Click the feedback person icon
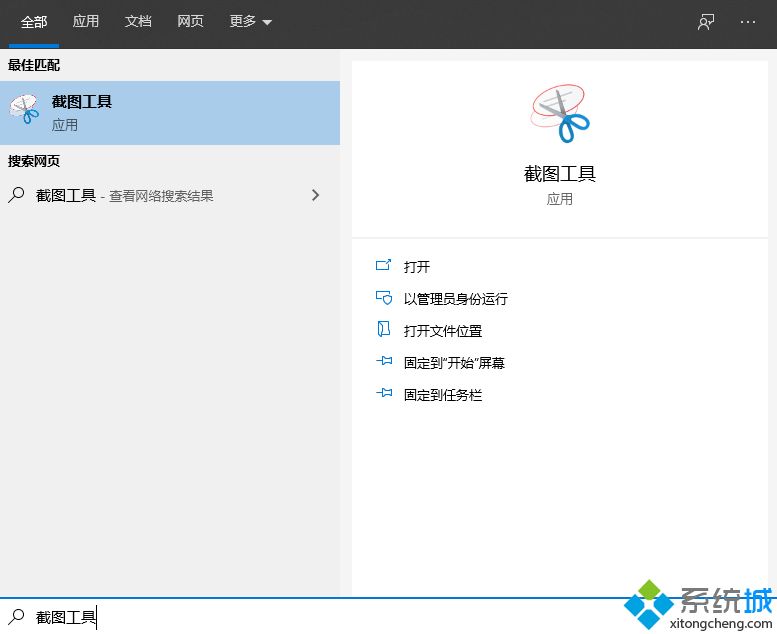The width and height of the screenshot is (777, 634). [x=706, y=22]
